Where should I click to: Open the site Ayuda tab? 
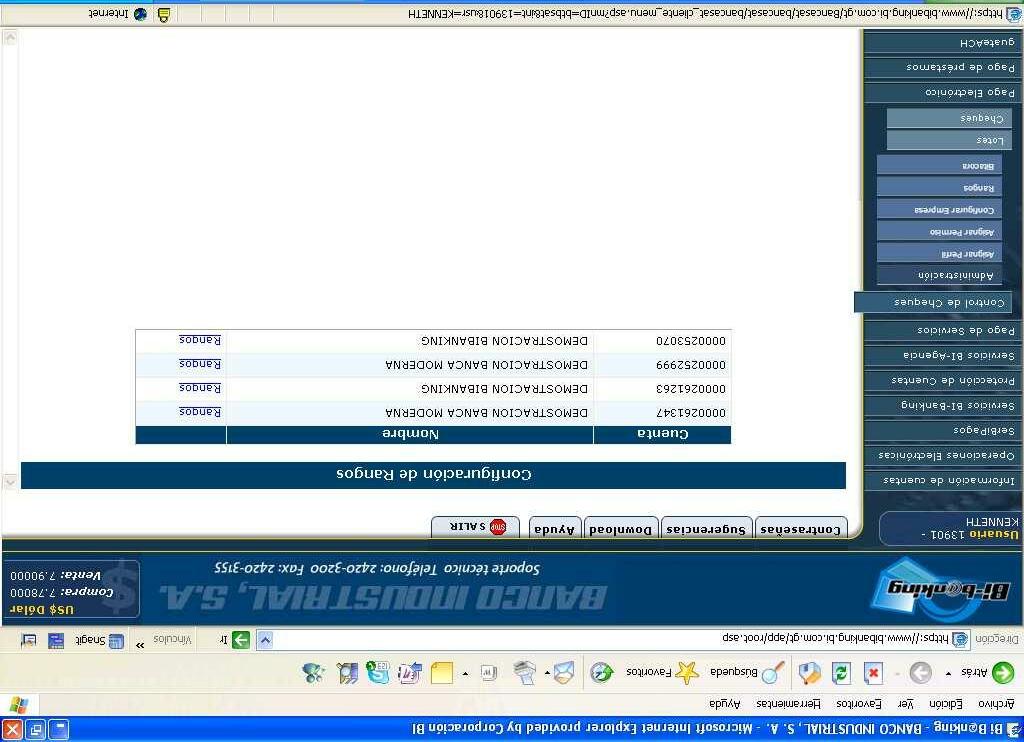click(554, 528)
